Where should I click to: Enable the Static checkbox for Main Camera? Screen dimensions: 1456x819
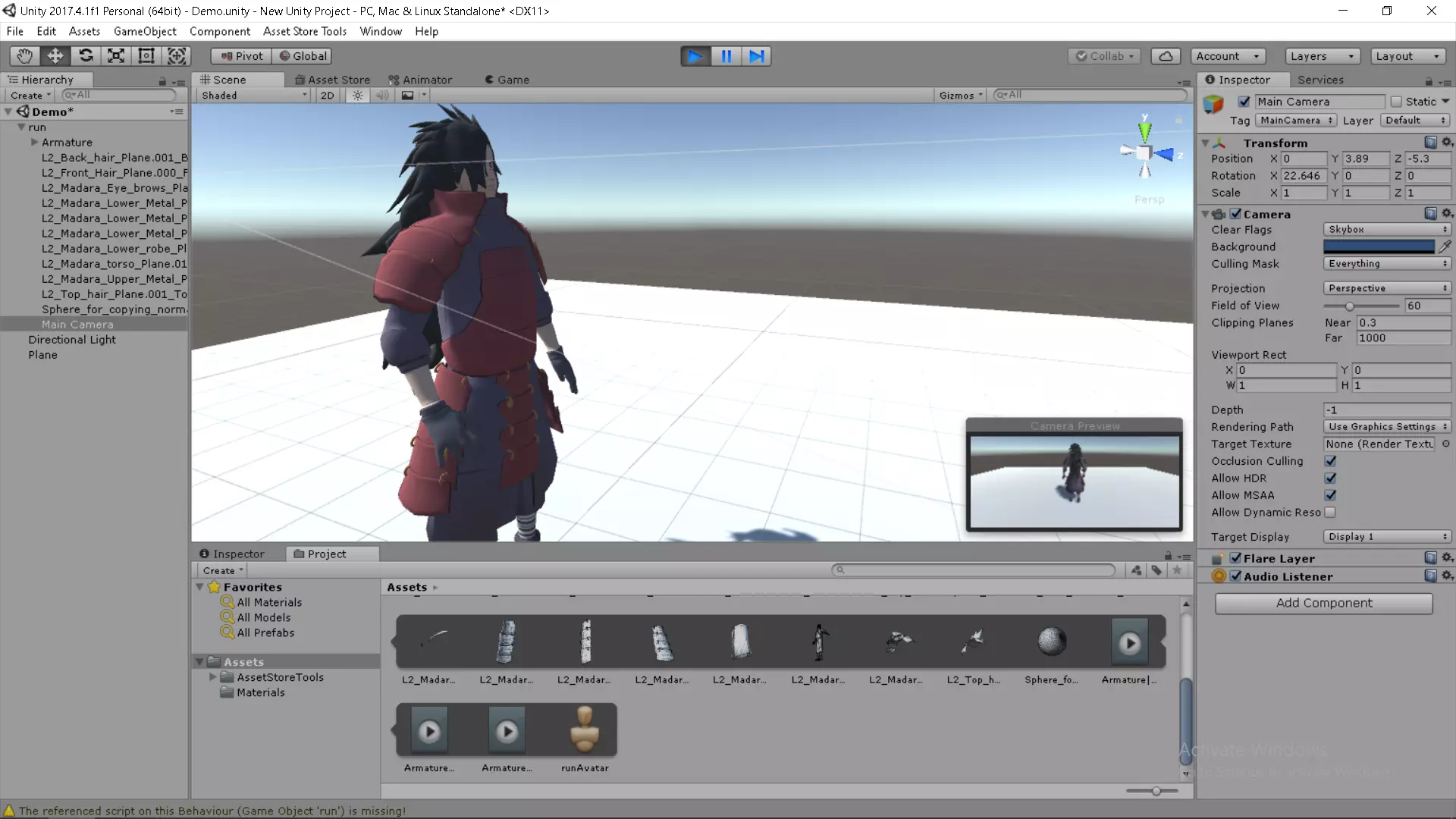[1396, 102]
